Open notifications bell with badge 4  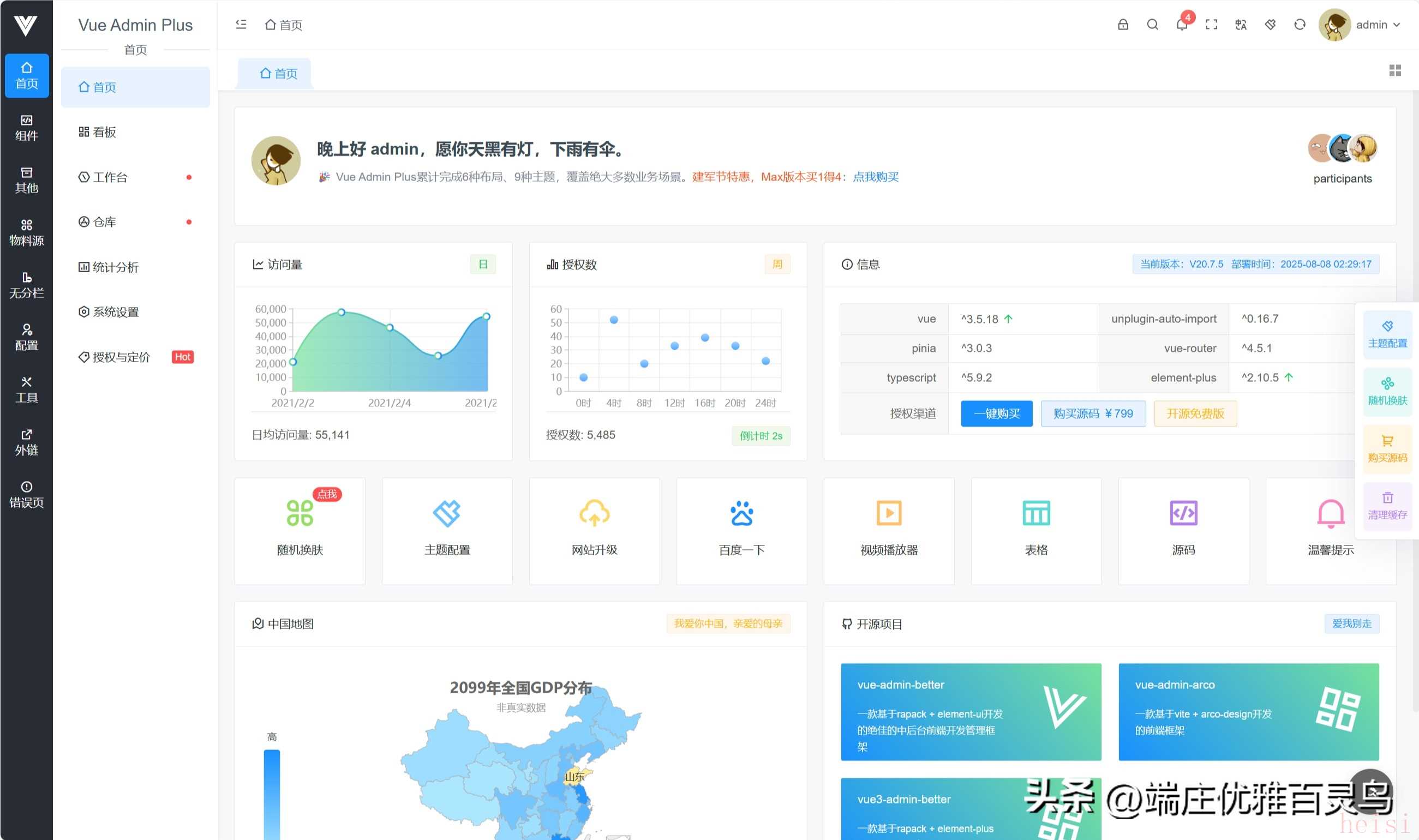click(1182, 25)
